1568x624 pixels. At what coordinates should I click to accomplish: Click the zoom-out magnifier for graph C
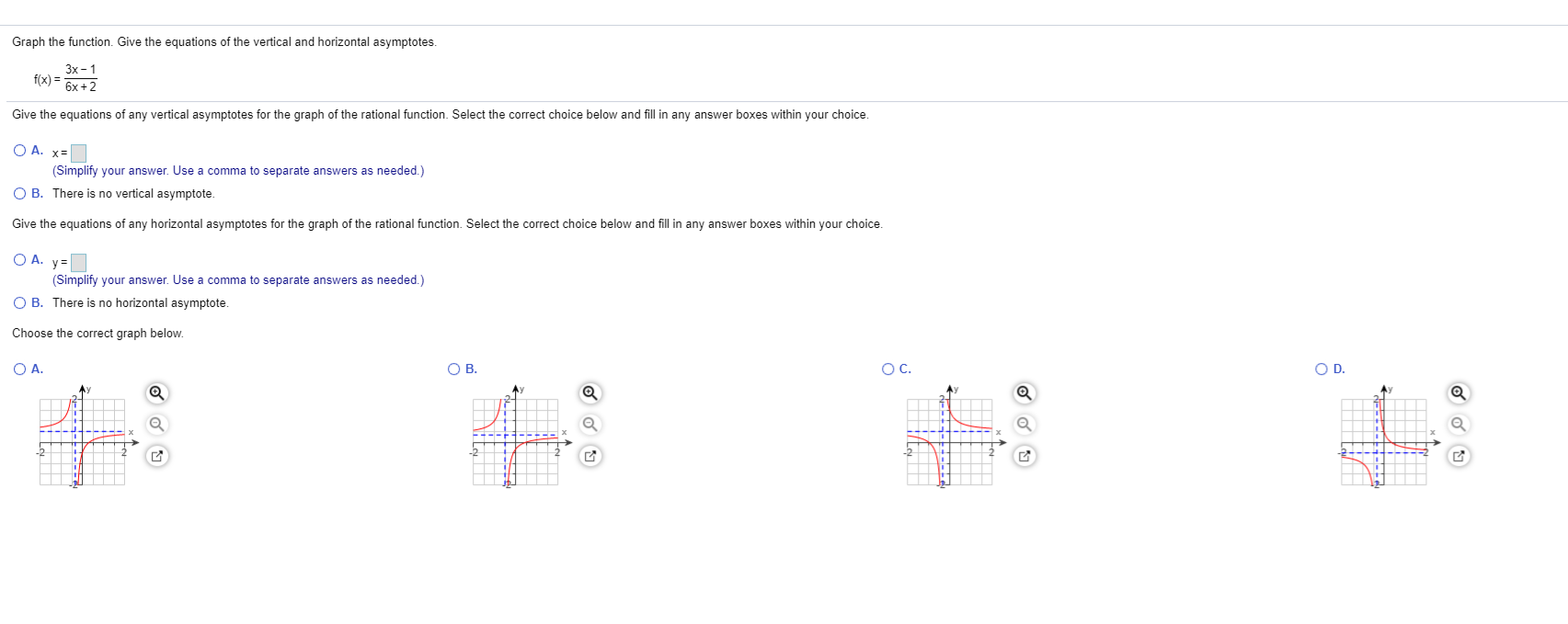pos(1024,425)
